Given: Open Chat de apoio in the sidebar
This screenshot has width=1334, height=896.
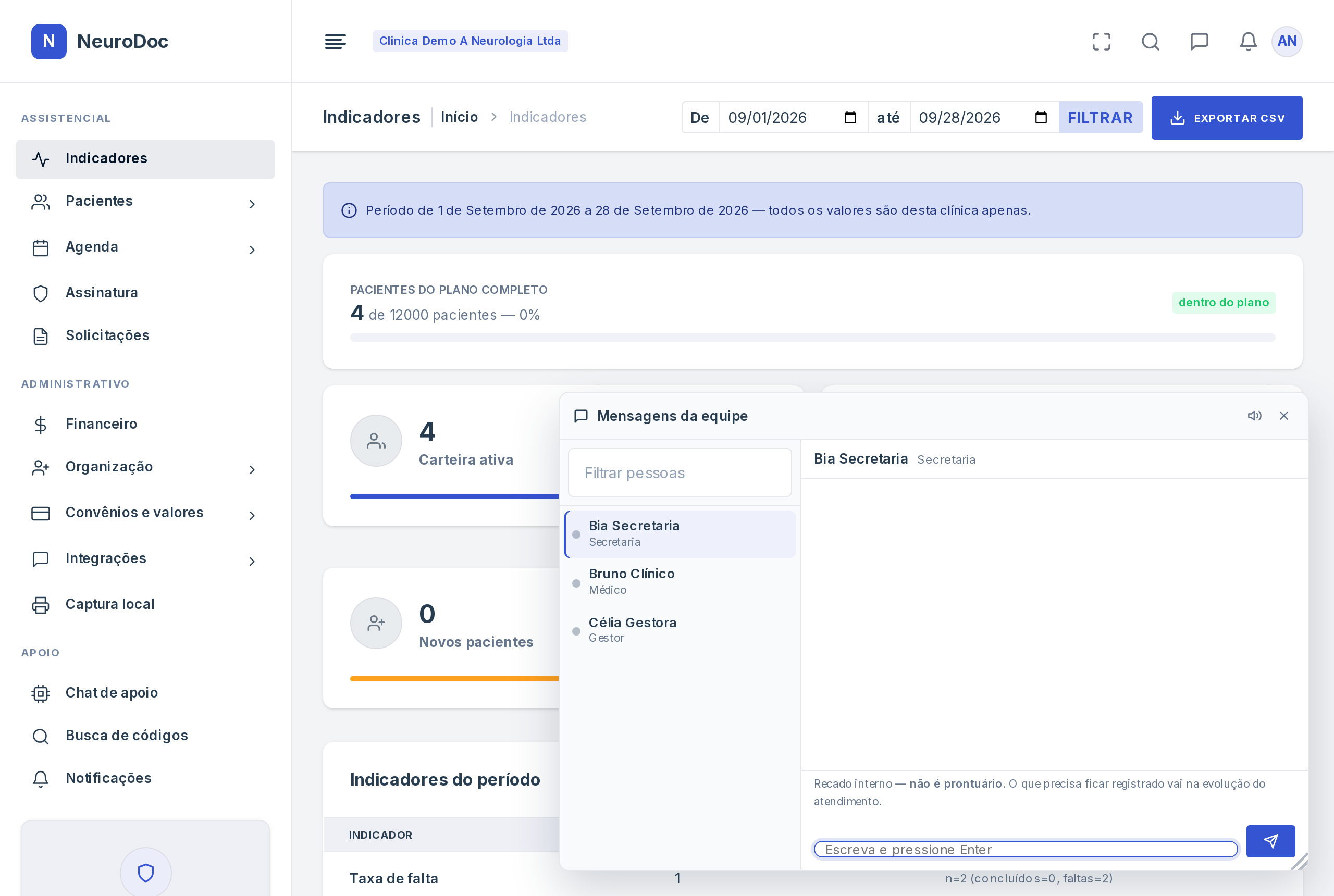Looking at the screenshot, I should pyautogui.click(x=145, y=692).
